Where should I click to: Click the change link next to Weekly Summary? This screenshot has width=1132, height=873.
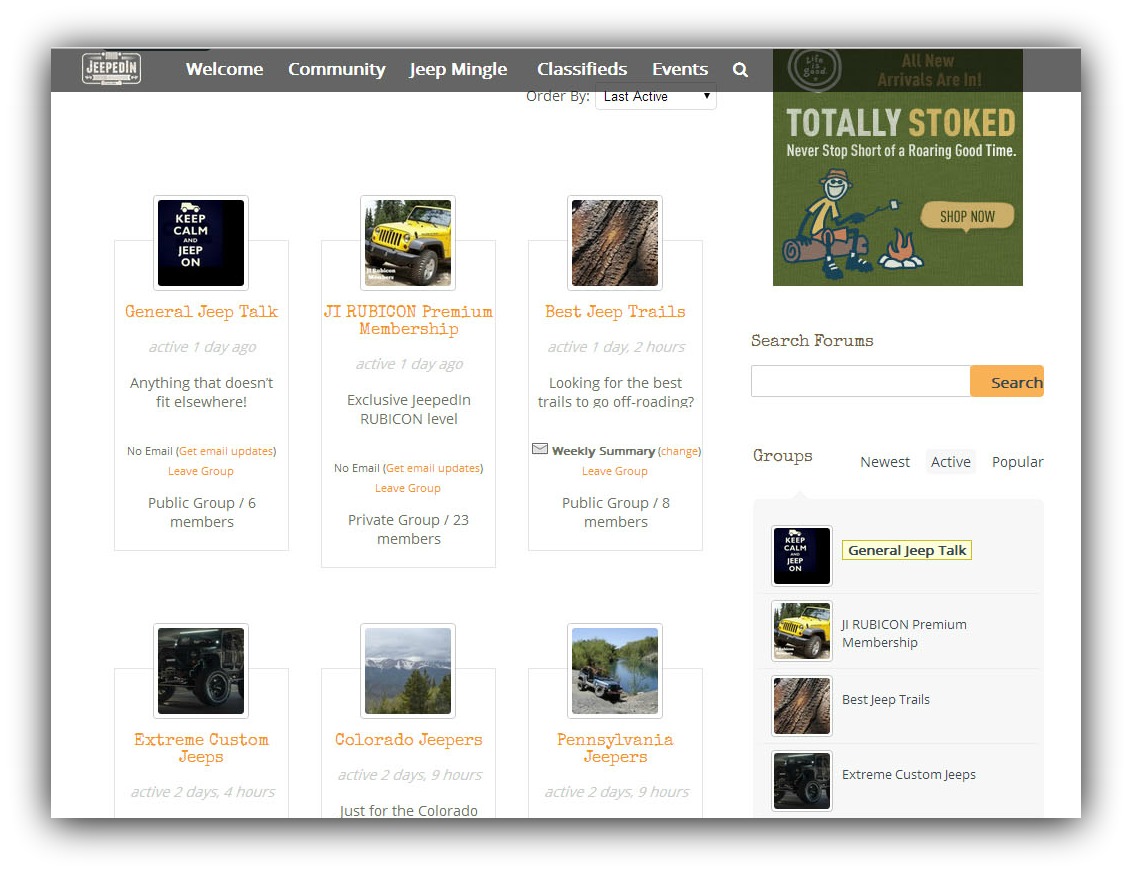tap(679, 451)
